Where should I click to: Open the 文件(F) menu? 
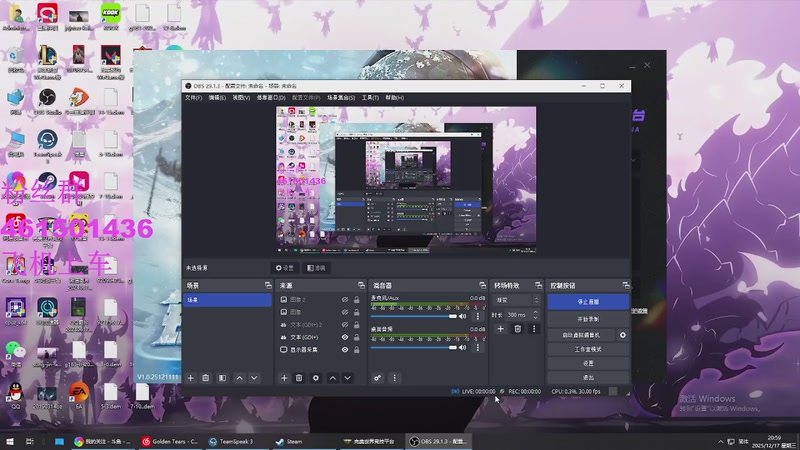click(x=193, y=97)
